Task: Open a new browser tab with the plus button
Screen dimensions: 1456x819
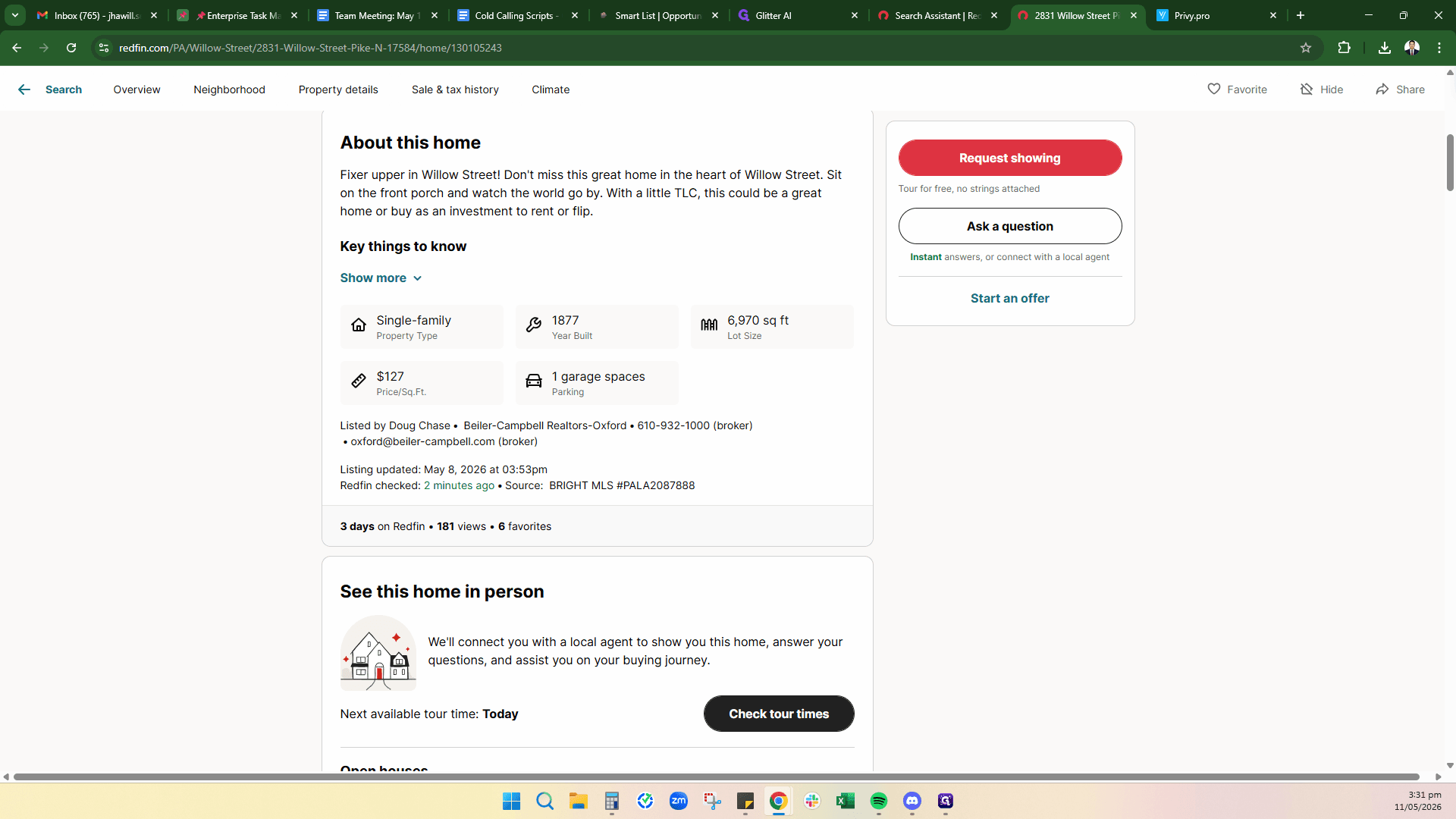Action: point(1301,15)
